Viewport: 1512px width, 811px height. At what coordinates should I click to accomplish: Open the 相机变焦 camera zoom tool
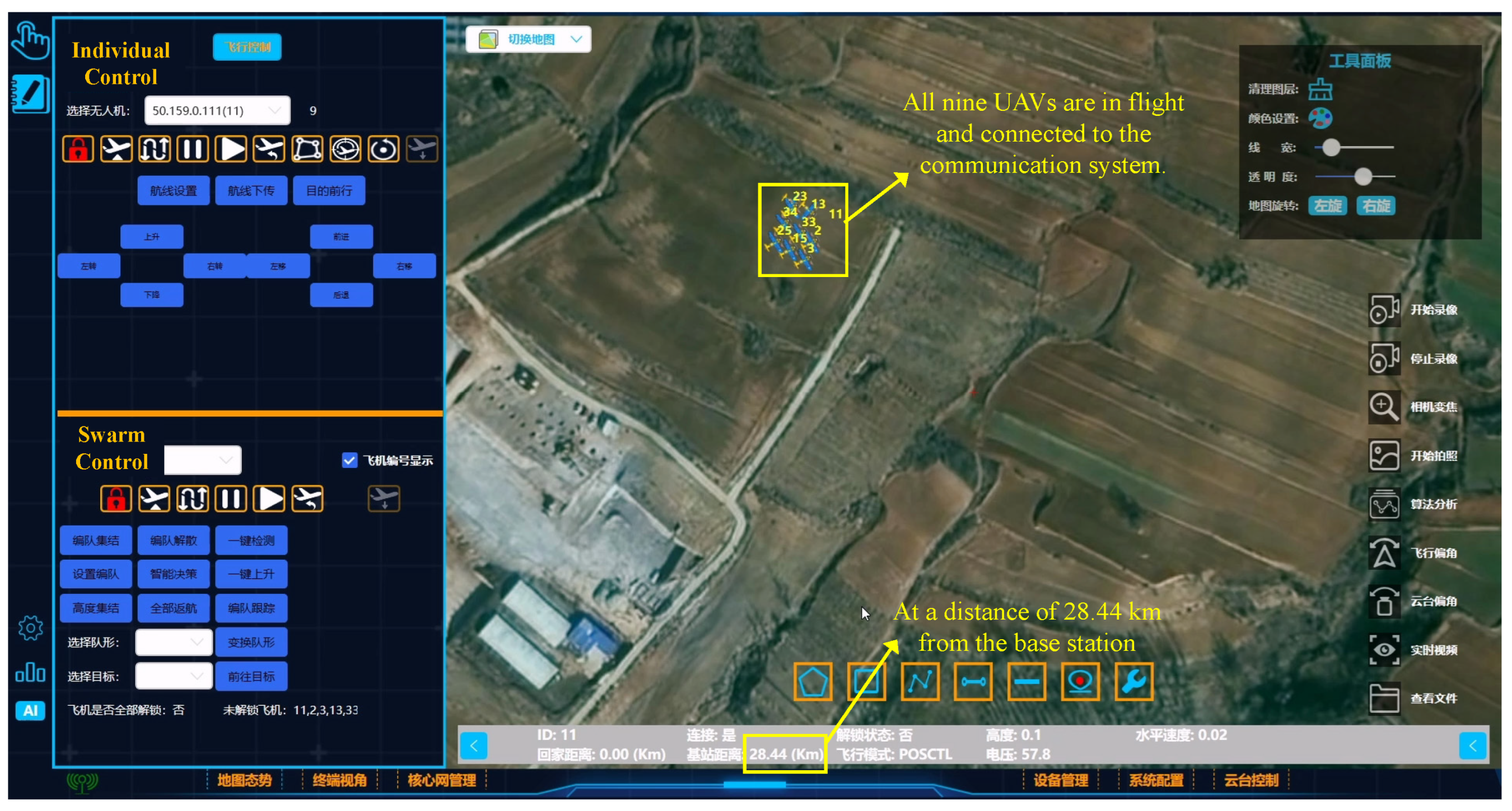coord(1384,407)
